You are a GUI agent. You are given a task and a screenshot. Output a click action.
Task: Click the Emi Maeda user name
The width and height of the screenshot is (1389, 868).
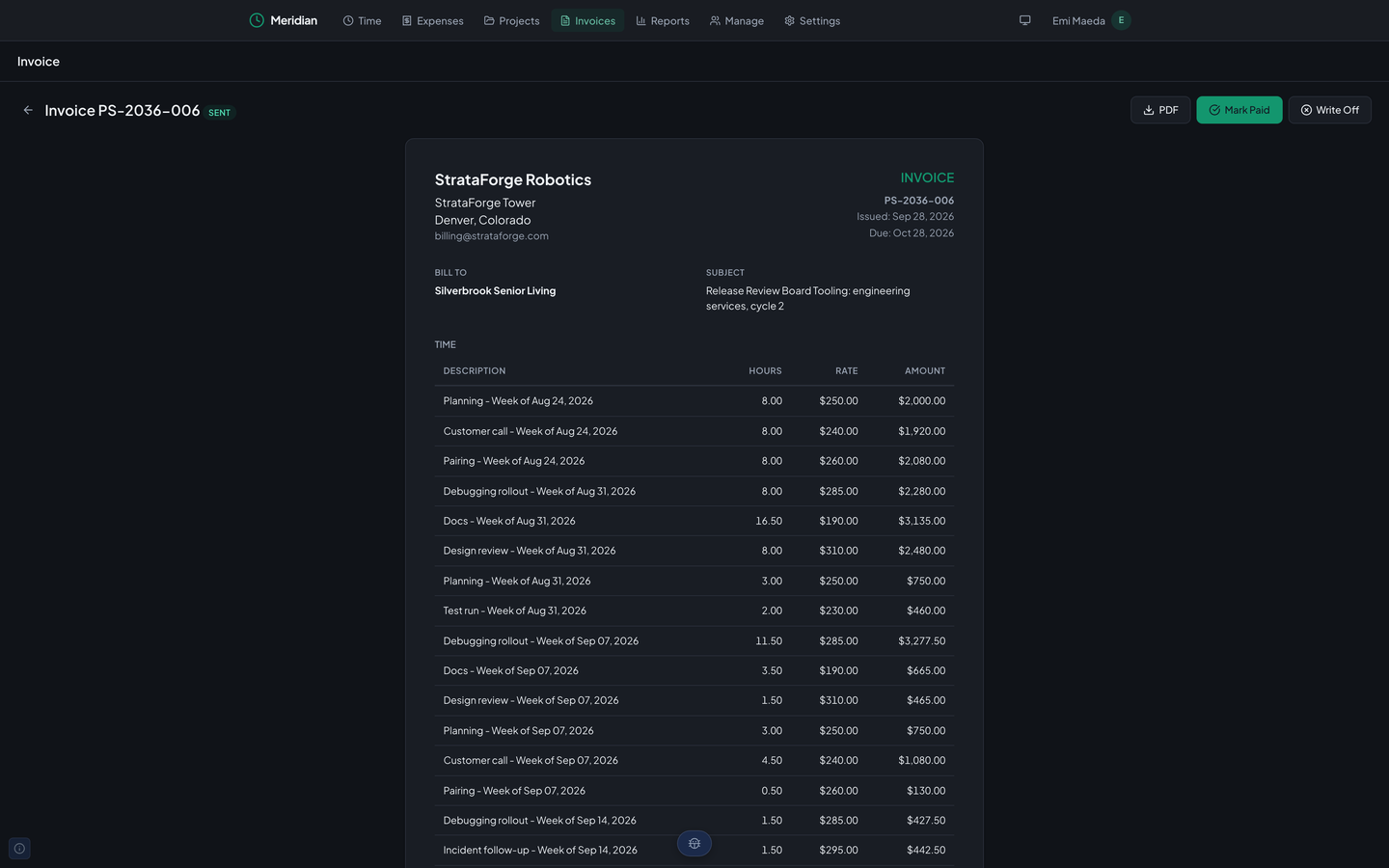coord(1078,20)
